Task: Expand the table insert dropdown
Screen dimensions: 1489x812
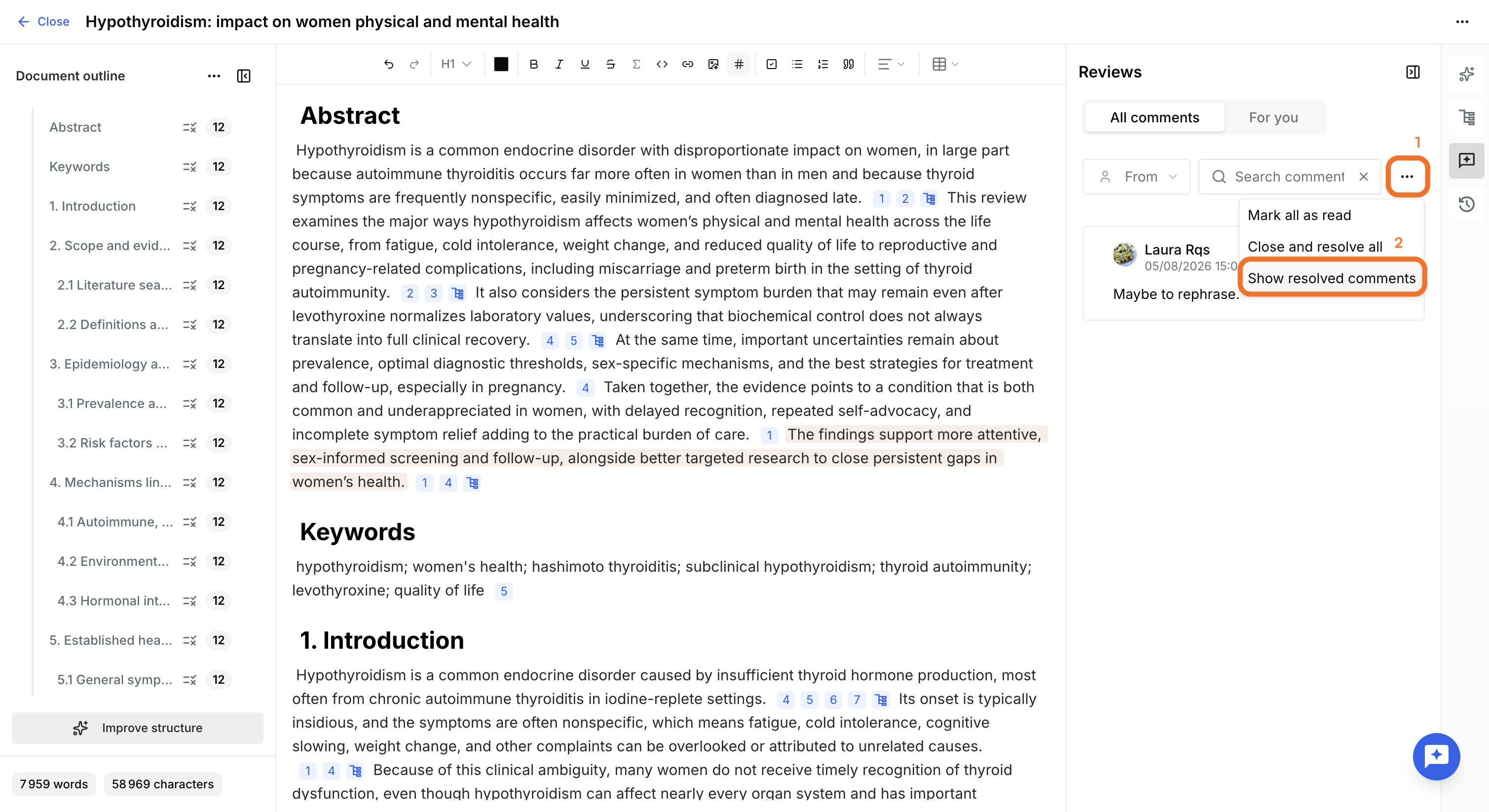Action: [x=945, y=64]
